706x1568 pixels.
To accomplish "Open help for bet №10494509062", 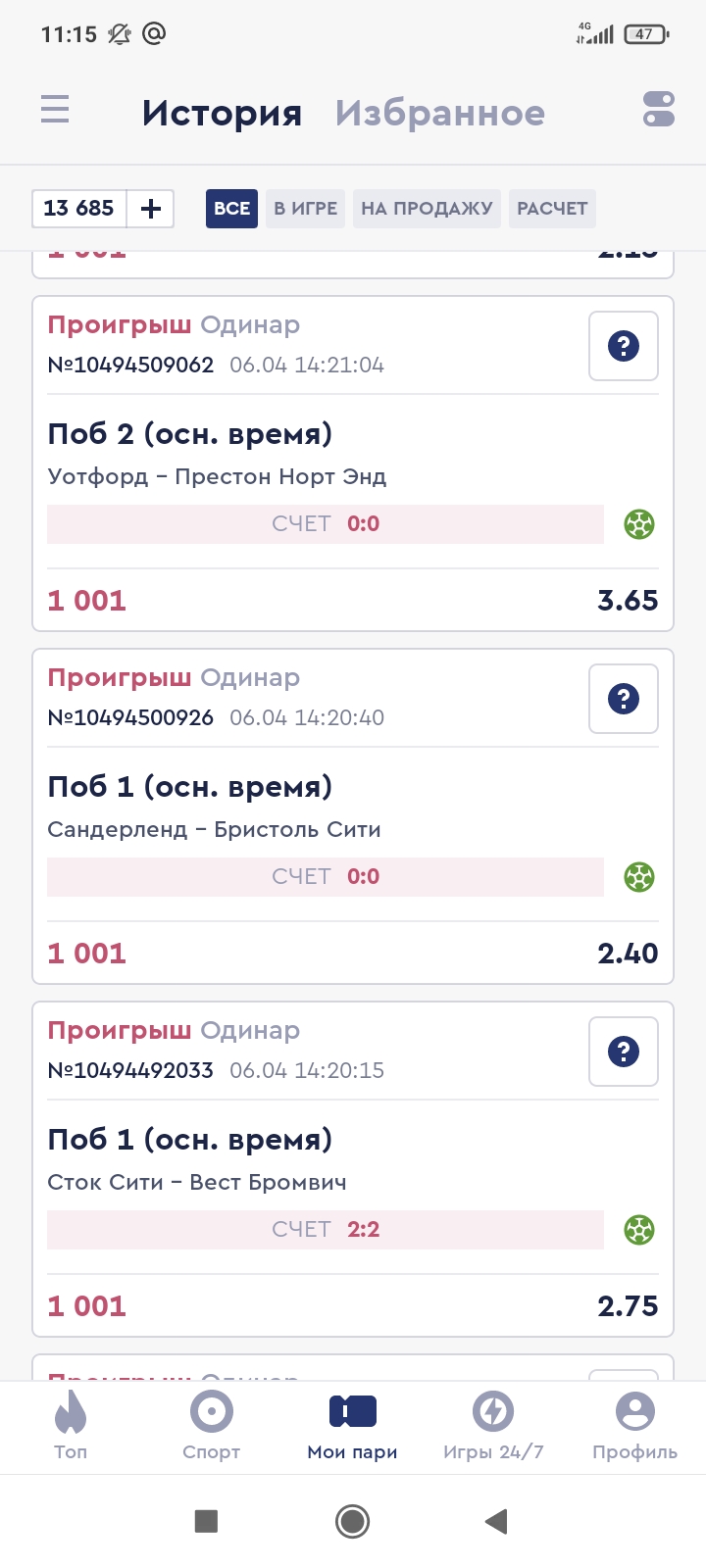I will 624,346.
